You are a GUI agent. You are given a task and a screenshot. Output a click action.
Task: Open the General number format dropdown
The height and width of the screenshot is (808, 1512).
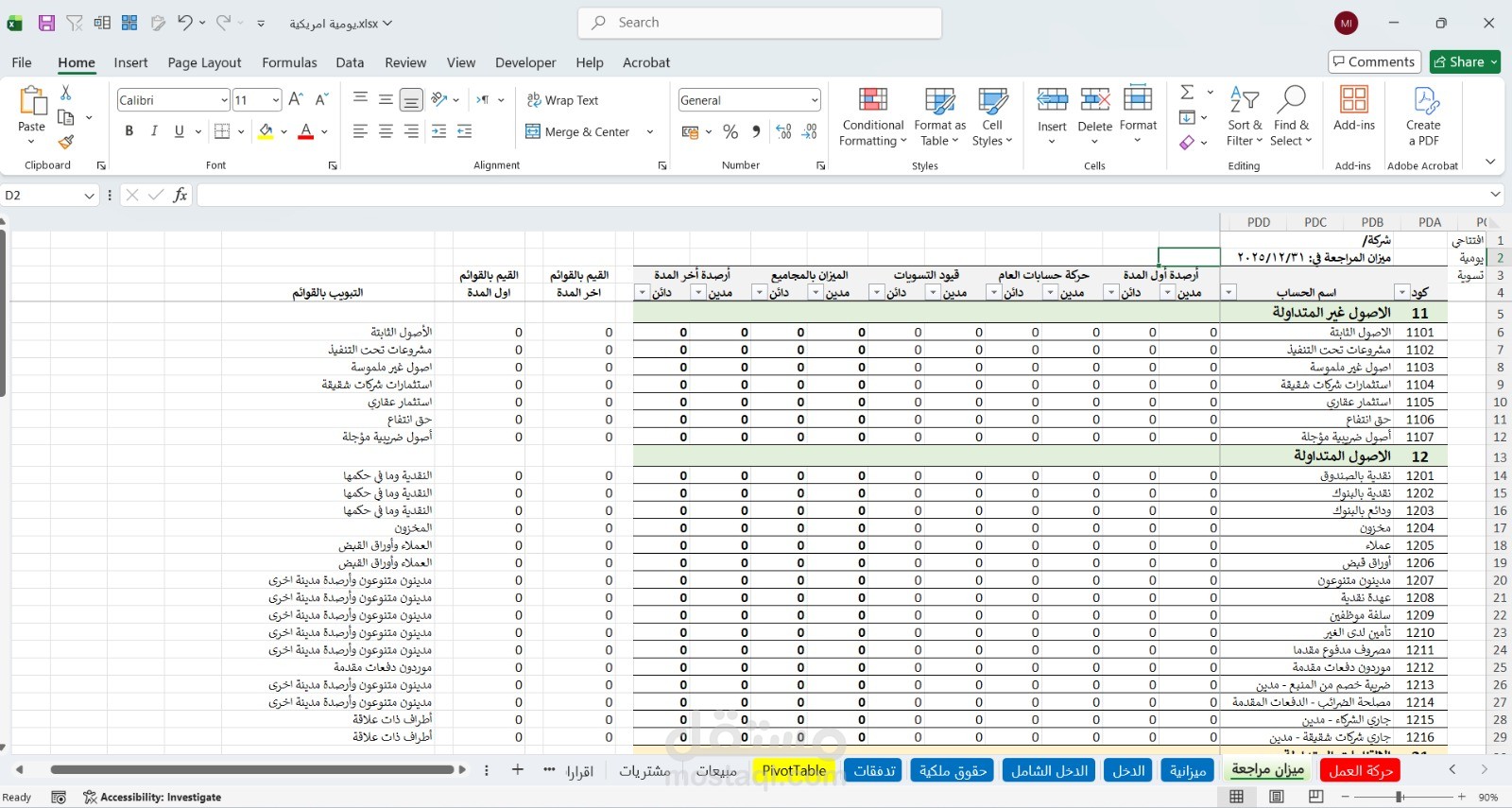coord(814,100)
